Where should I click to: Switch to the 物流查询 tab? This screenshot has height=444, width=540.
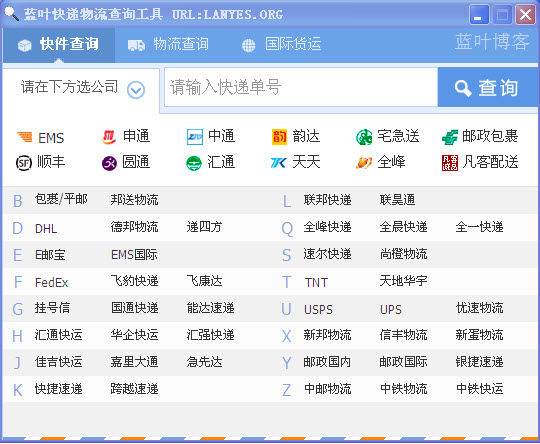point(169,44)
